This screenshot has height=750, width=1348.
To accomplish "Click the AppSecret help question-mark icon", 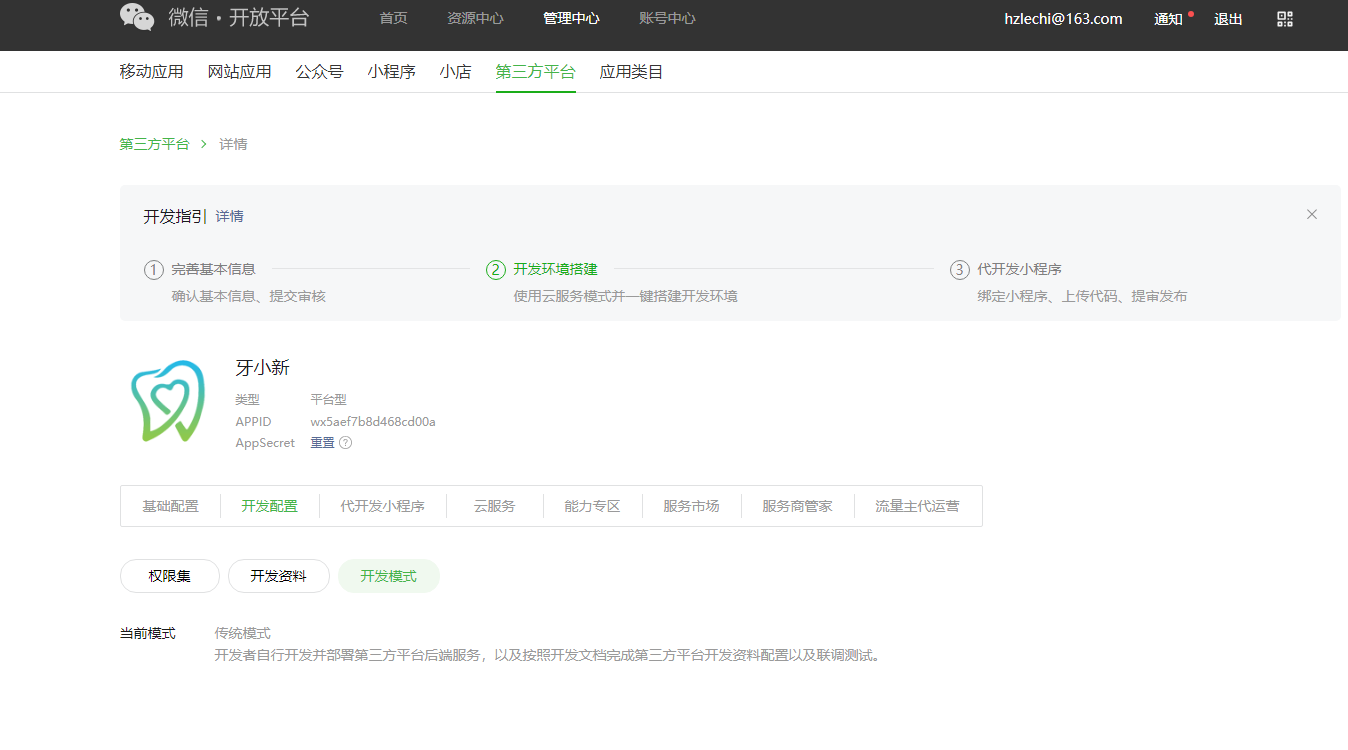I will [x=346, y=443].
